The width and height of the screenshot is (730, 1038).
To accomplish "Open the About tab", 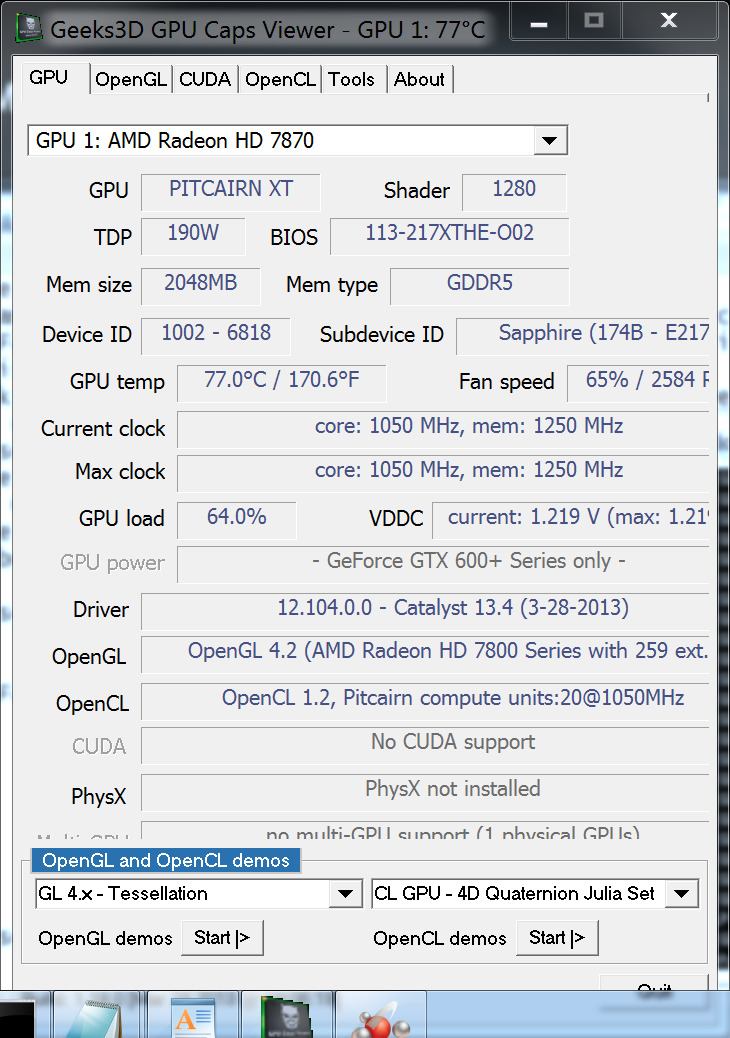I will pyautogui.click(x=419, y=79).
